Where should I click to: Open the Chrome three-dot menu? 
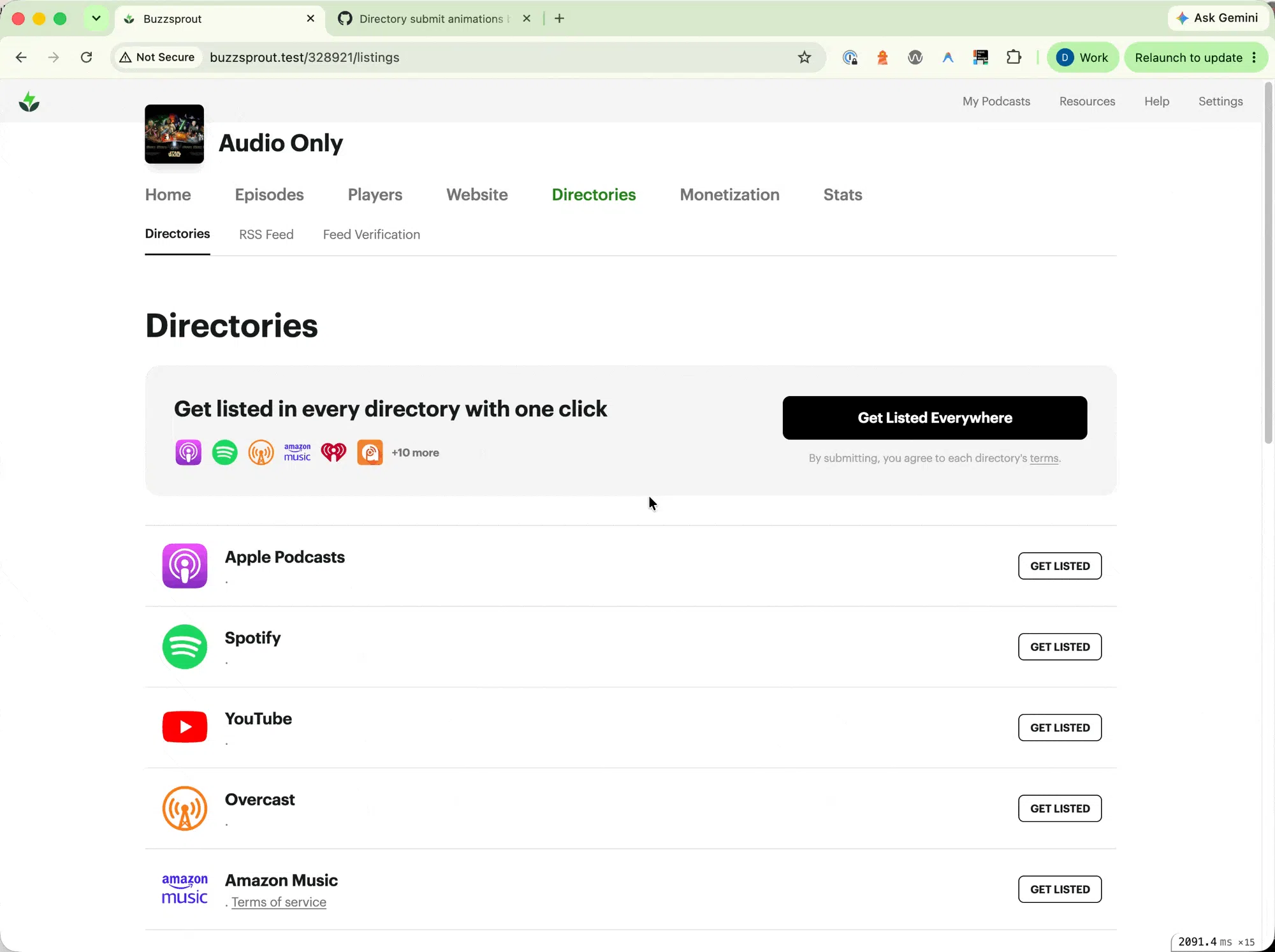coord(1254,57)
